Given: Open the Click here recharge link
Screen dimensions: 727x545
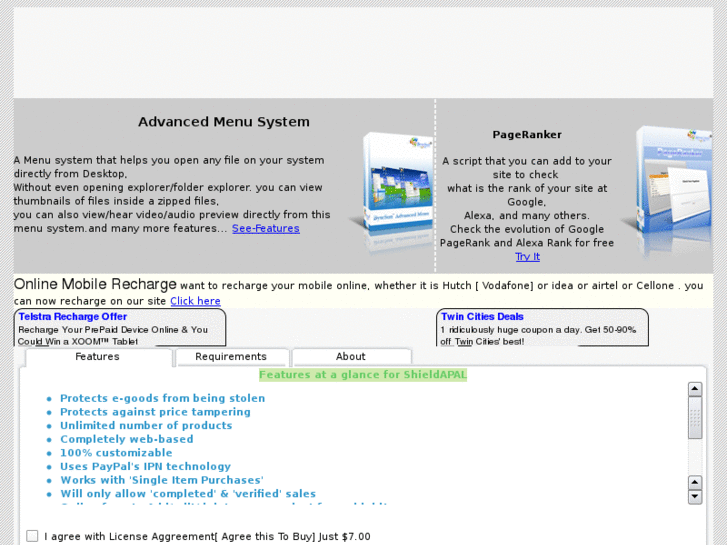Looking at the screenshot, I should pyautogui.click(x=195, y=301).
